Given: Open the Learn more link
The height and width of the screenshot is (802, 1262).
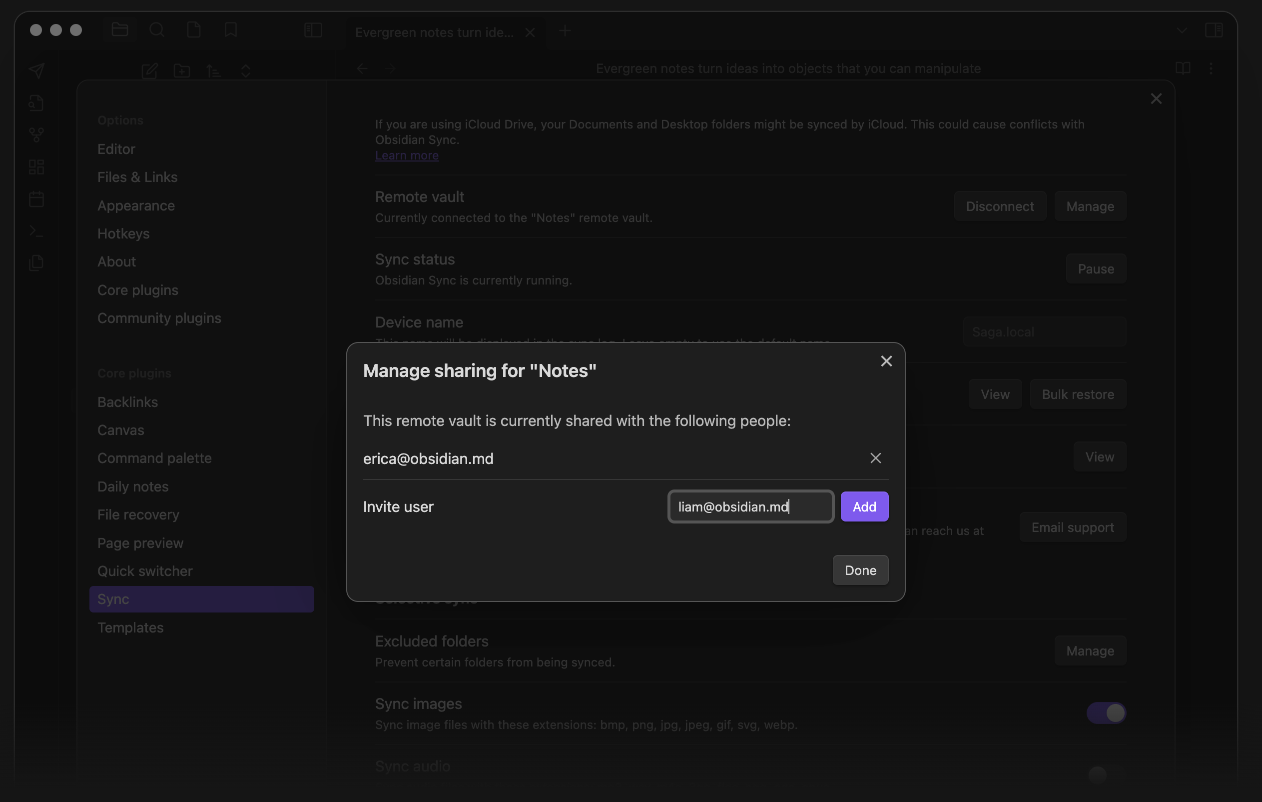Looking at the screenshot, I should click(407, 155).
